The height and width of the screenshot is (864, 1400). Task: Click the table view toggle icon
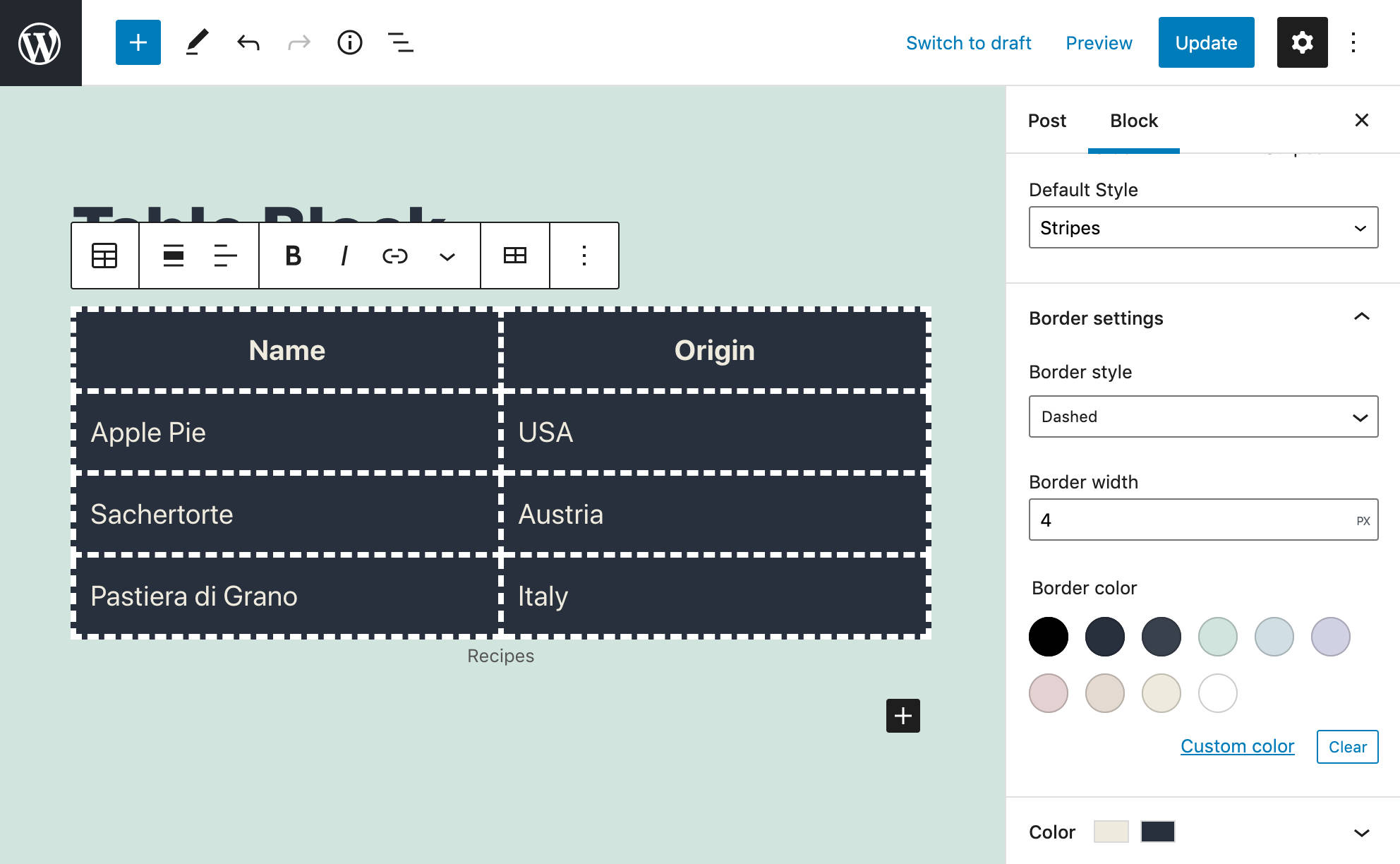pyautogui.click(x=515, y=255)
